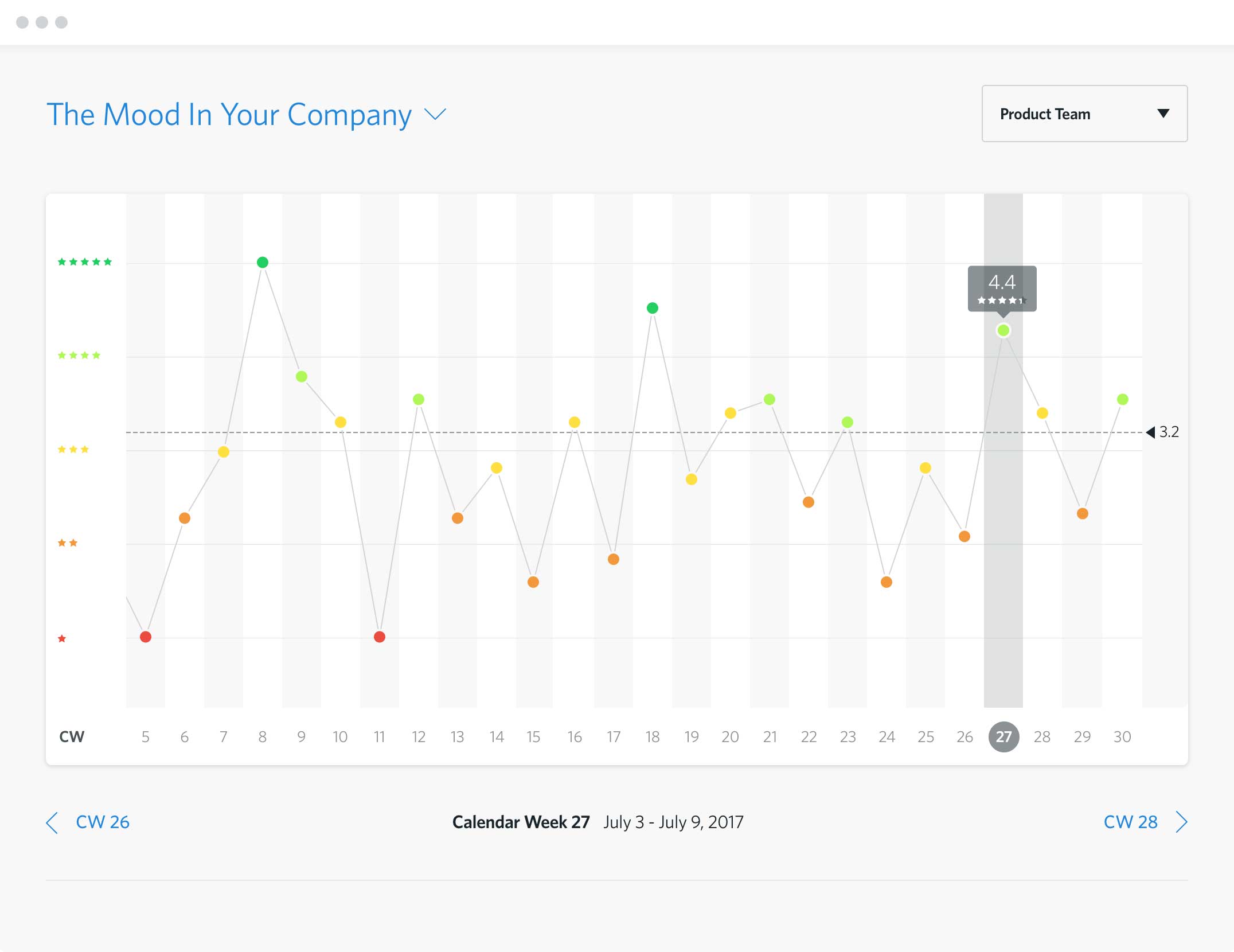Go to CW 26 link
Screen dimensions: 1234x952
point(103,822)
